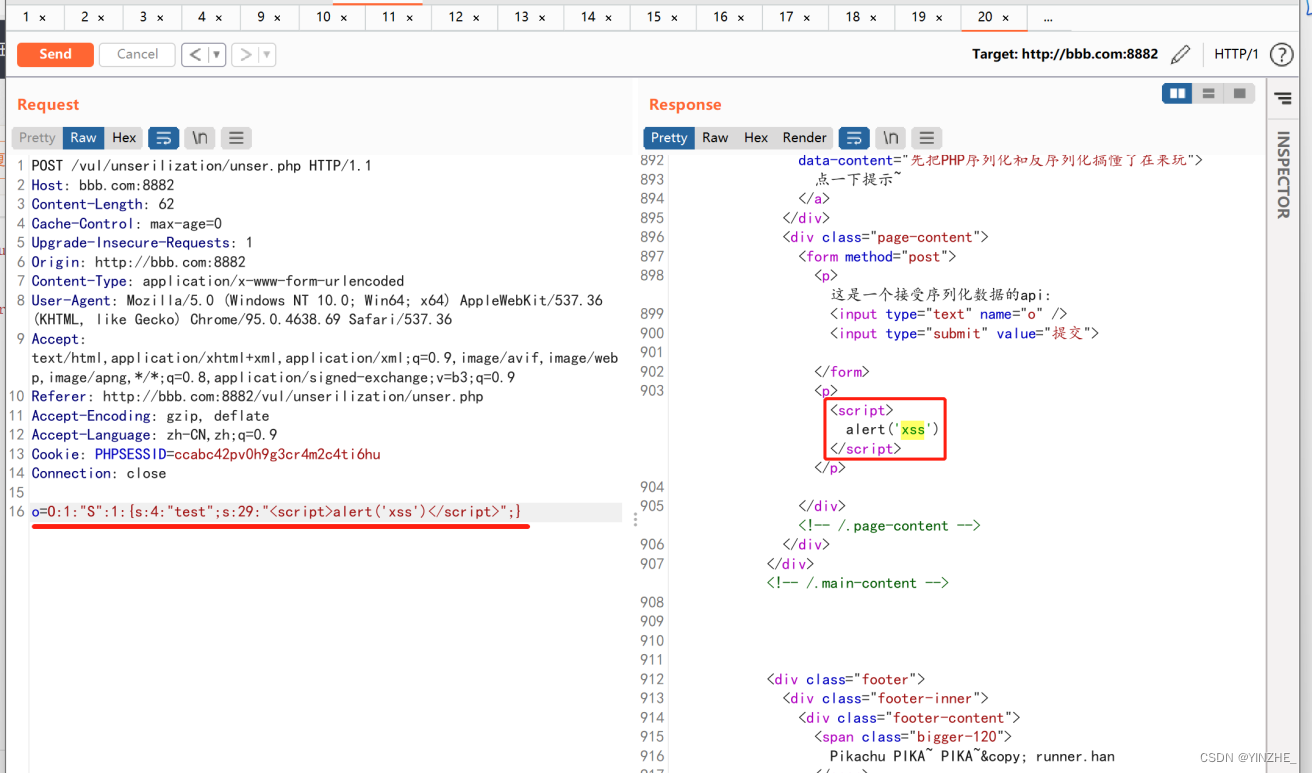Close Repeater tab 20
This screenshot has width=1312, height=773.
[1006, 18]
